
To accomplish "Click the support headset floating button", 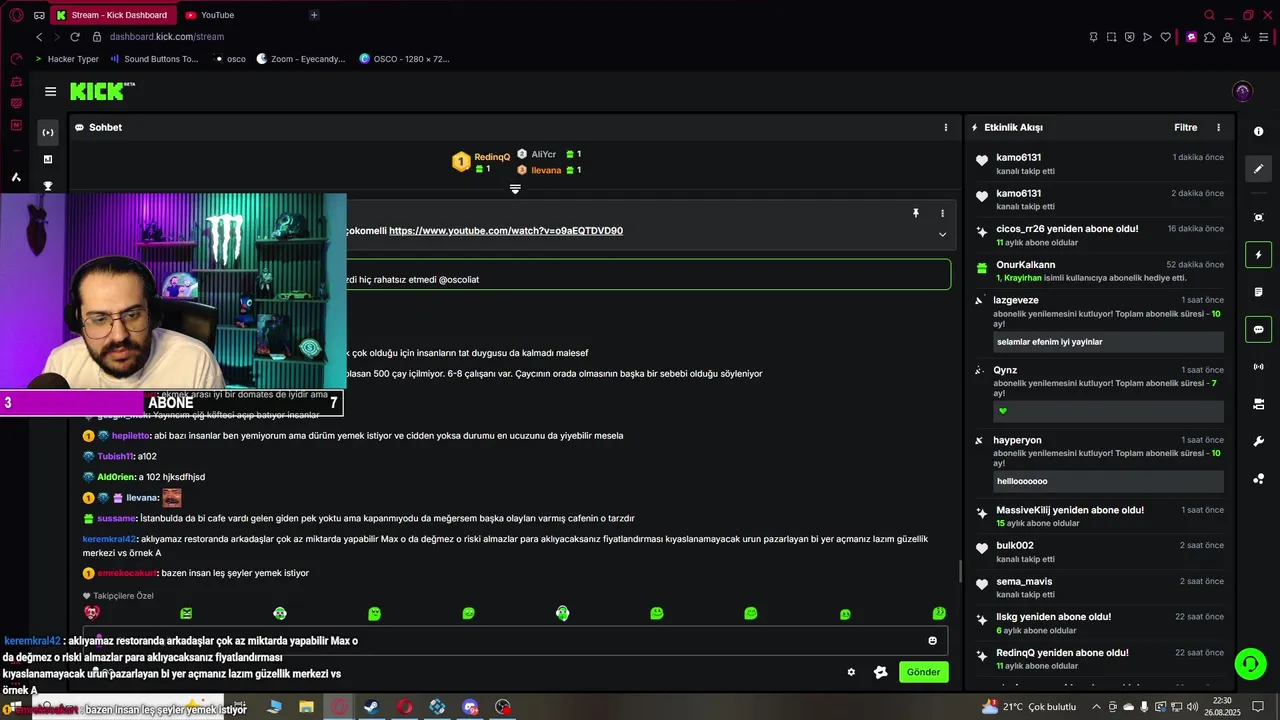I will [x=1249, y=663].
